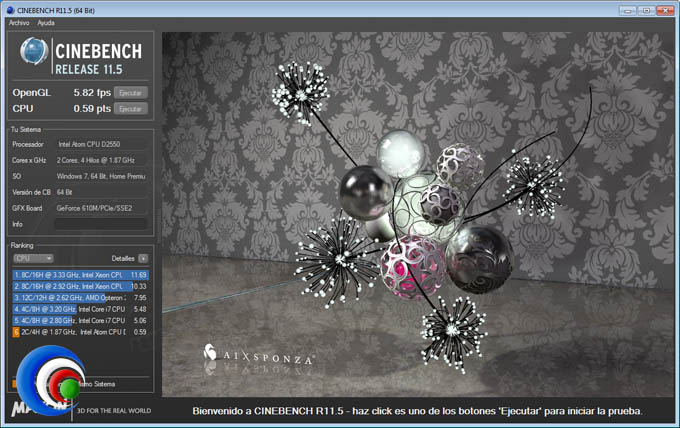680x428 pixels.
Task: Click the 11.69 score in ranking
Action: point(138,275)
